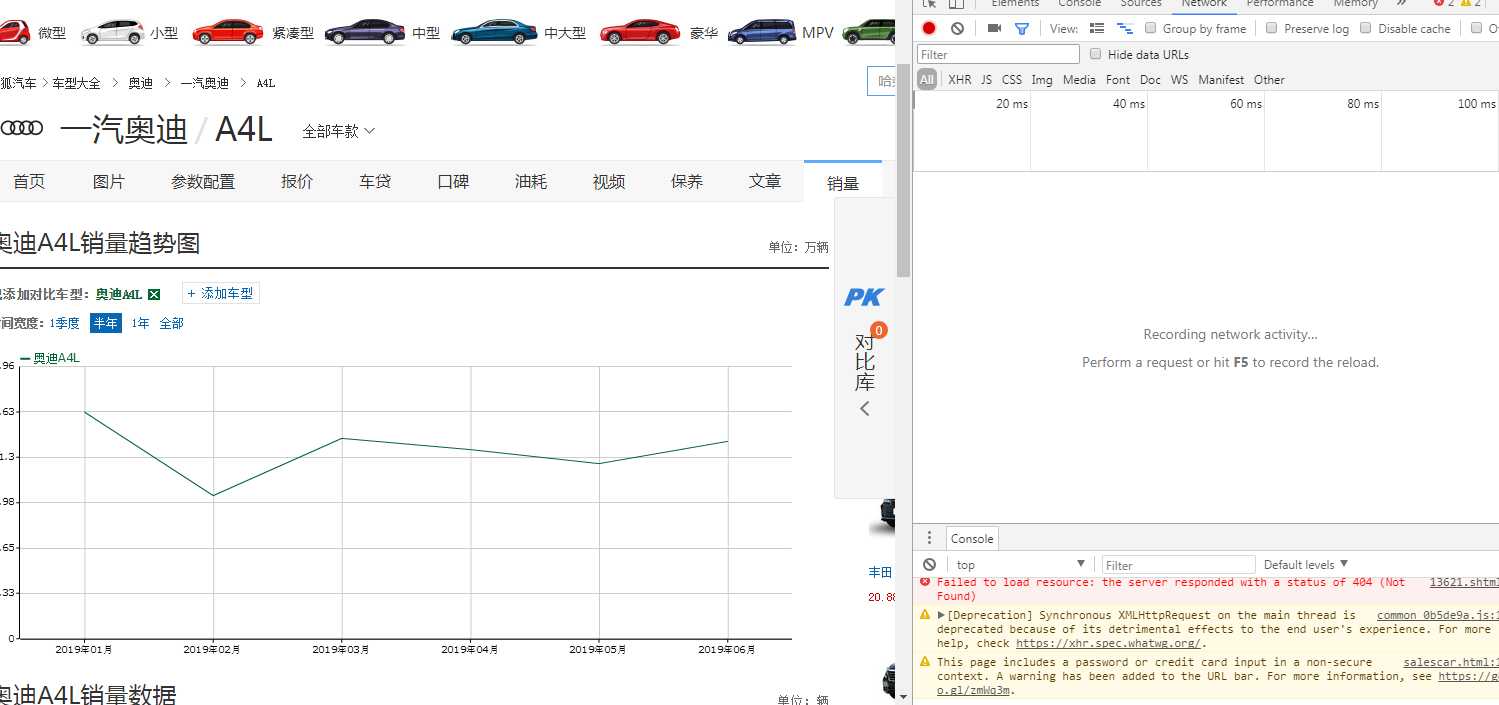
Task: Filter requests by WS type
Action: coord(1180,80)
